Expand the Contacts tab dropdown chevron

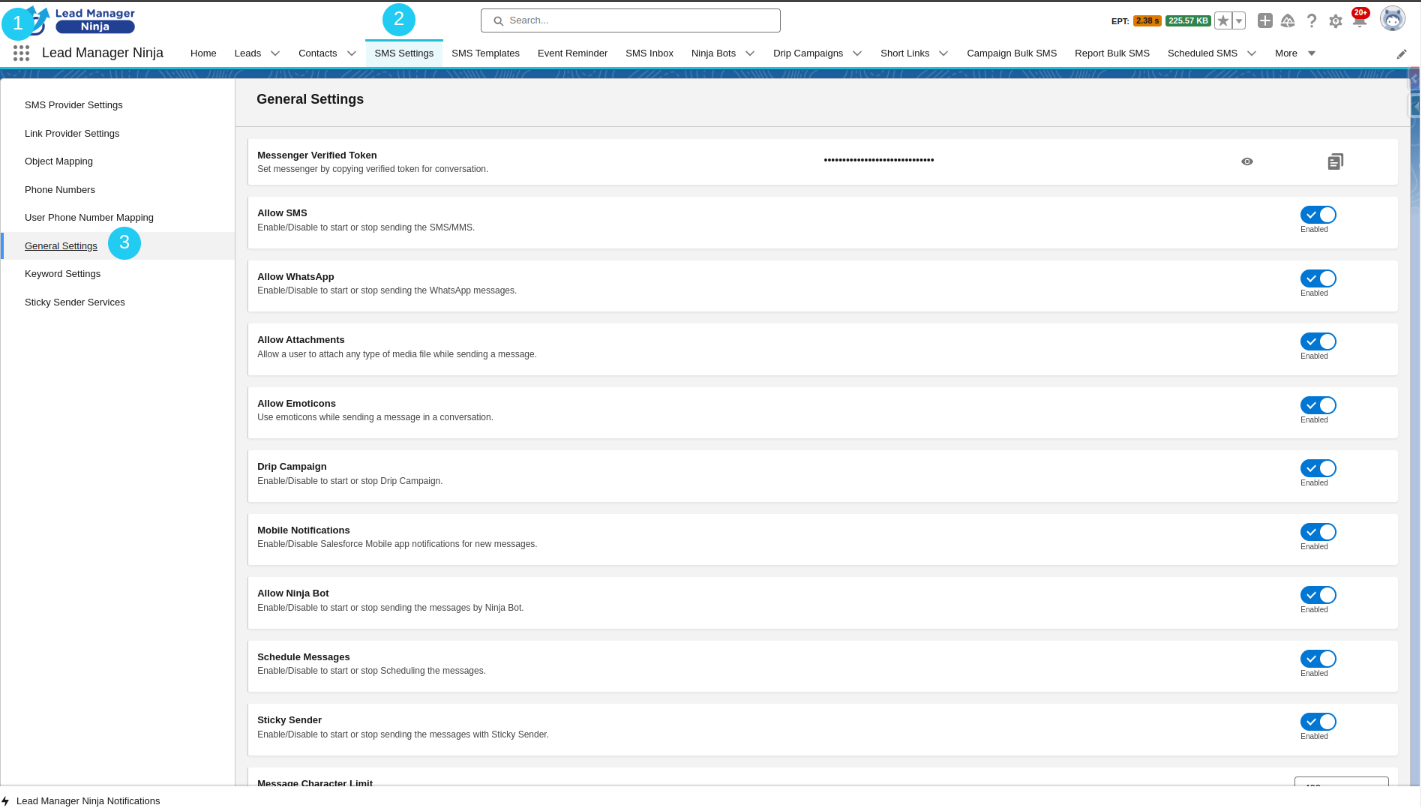351,54
